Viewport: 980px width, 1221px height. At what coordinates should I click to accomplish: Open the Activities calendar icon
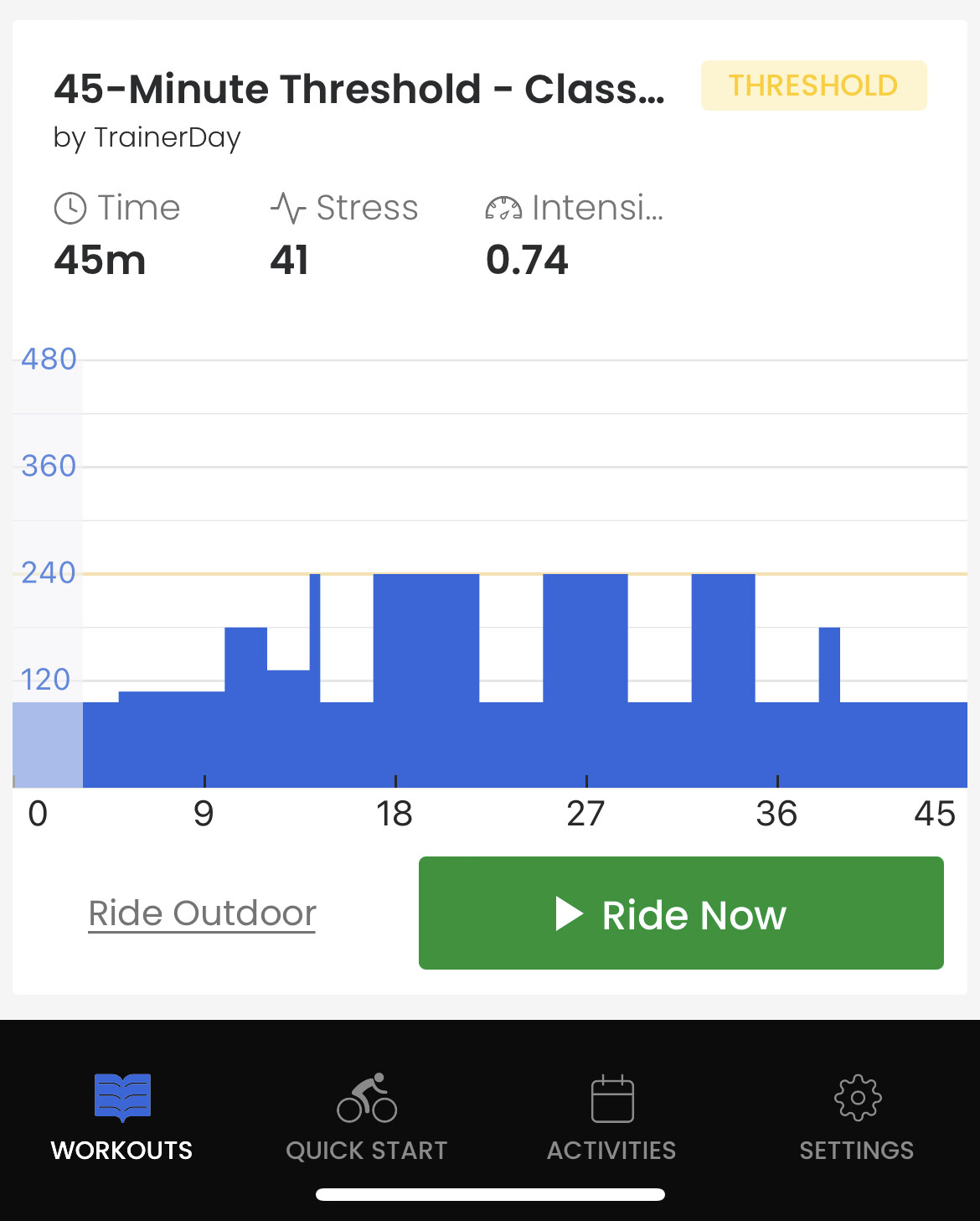612,1098
